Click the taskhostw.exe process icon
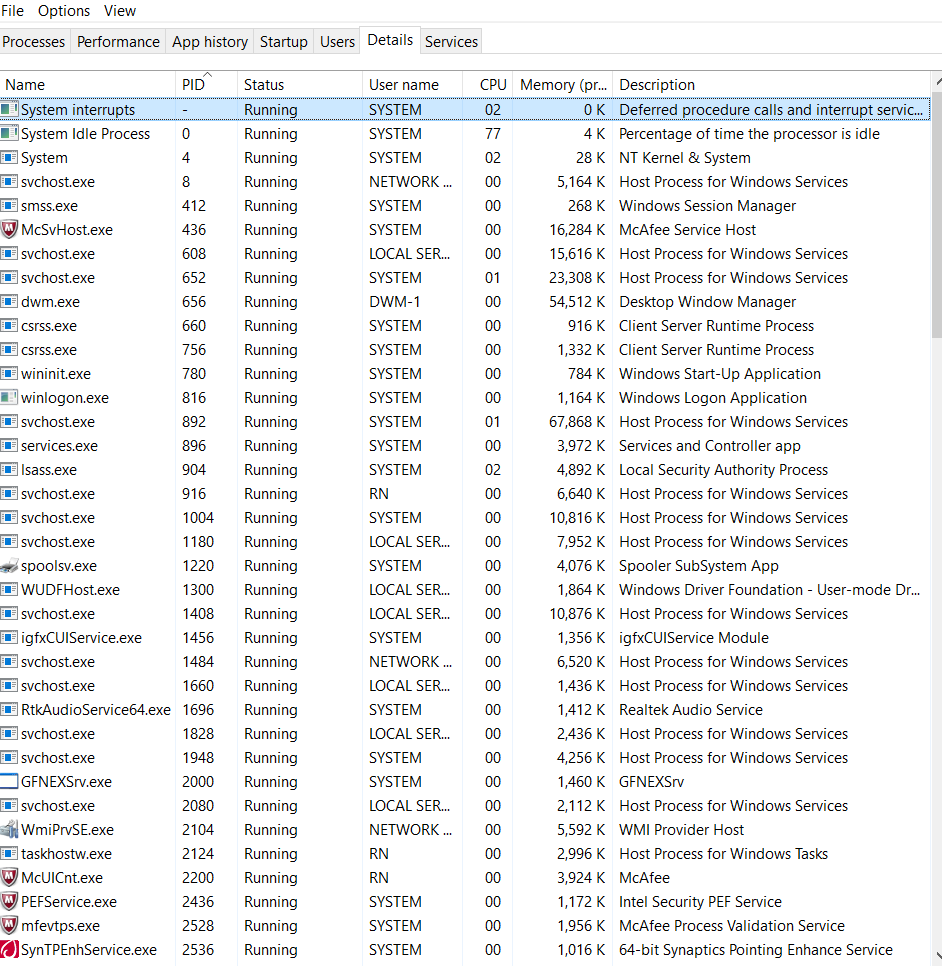The image size is (942, 966). click(9, 854)
